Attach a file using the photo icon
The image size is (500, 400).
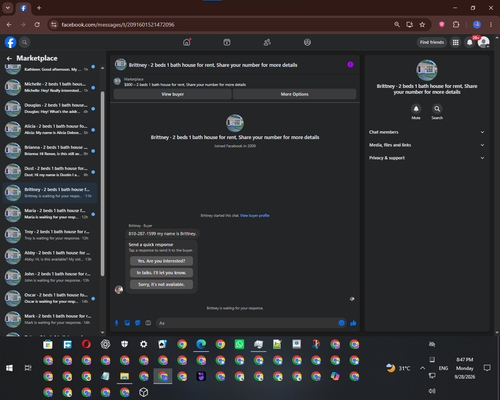127,323
